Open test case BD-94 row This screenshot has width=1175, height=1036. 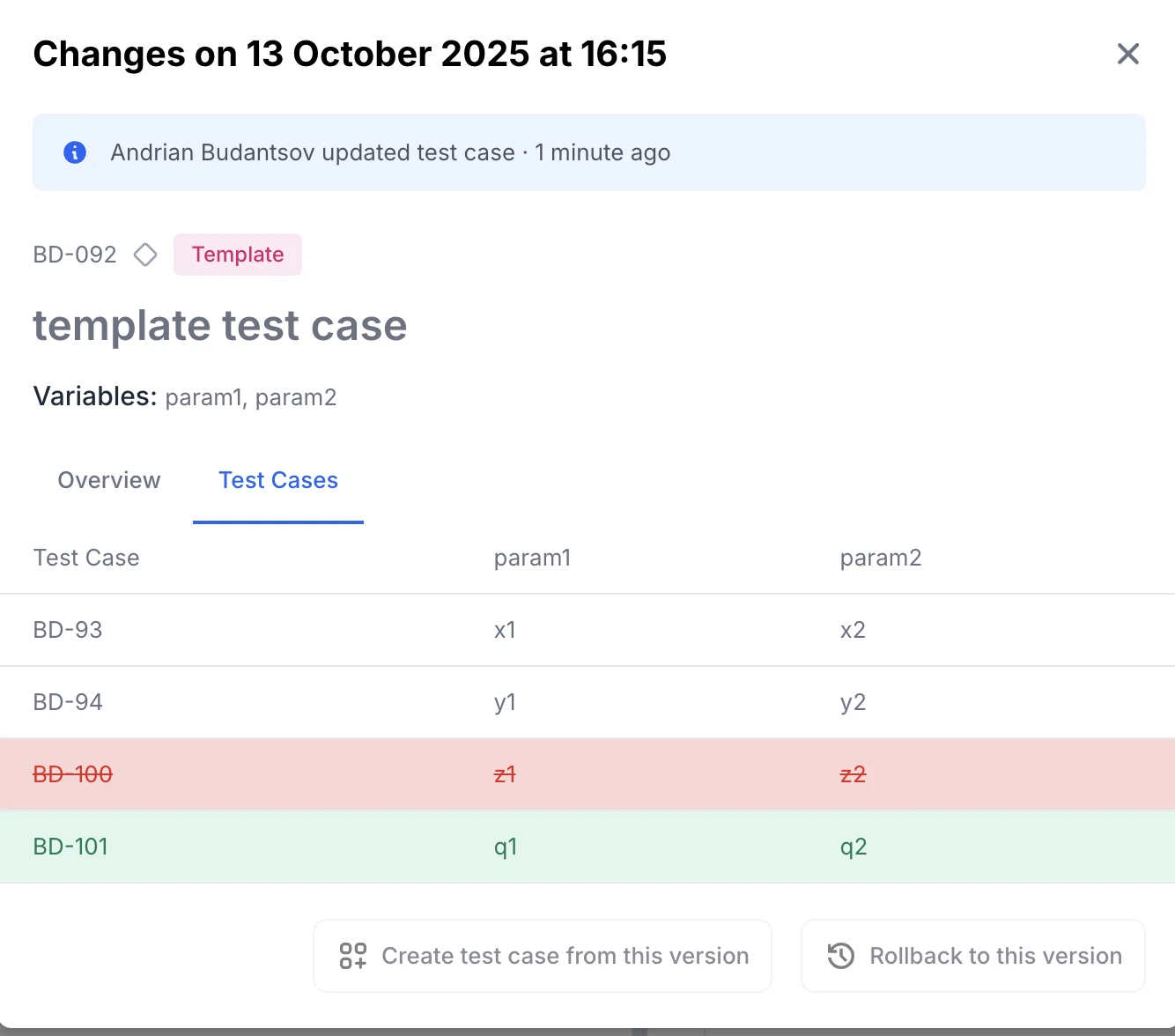[68, 702]
